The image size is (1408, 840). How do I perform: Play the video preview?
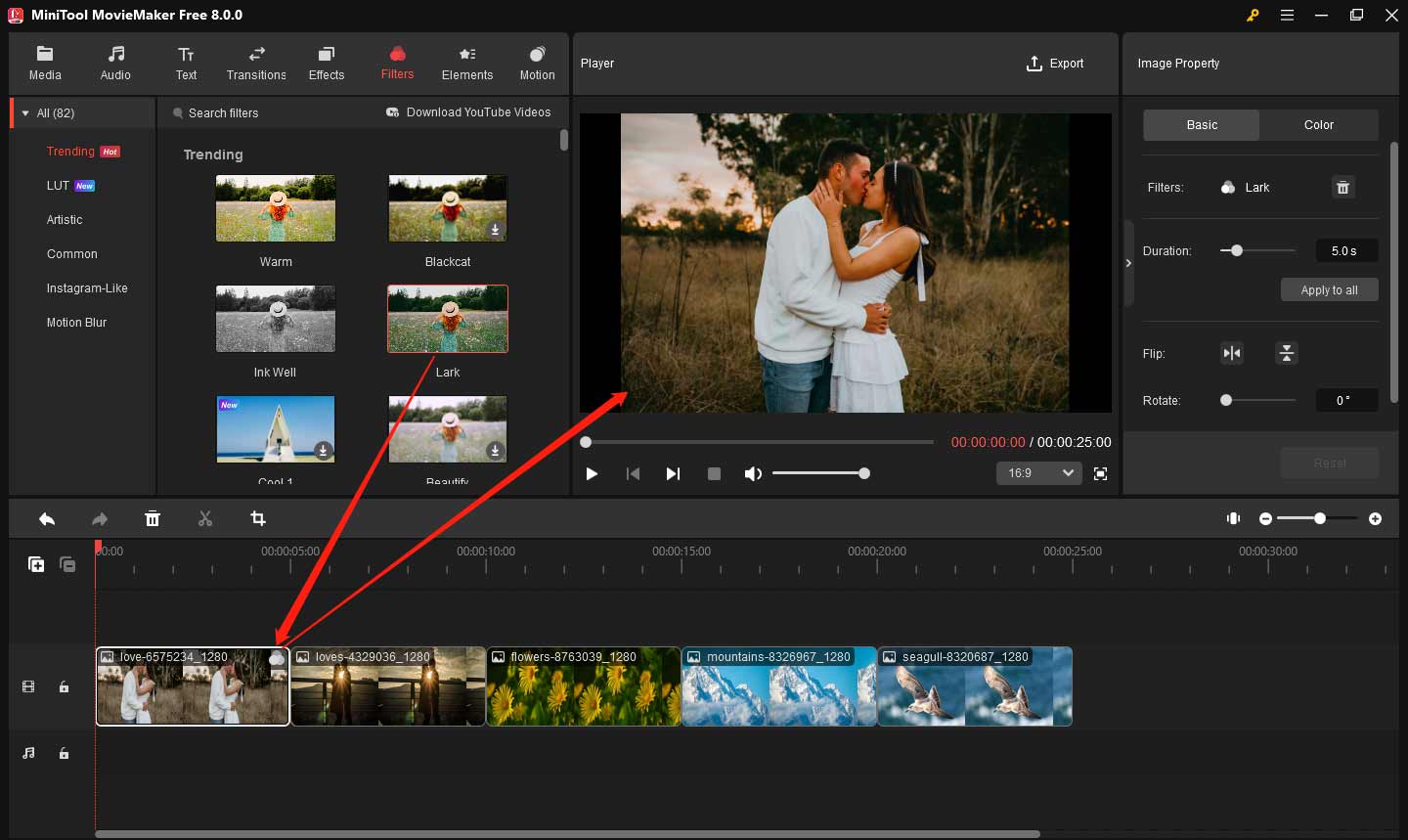592,473
